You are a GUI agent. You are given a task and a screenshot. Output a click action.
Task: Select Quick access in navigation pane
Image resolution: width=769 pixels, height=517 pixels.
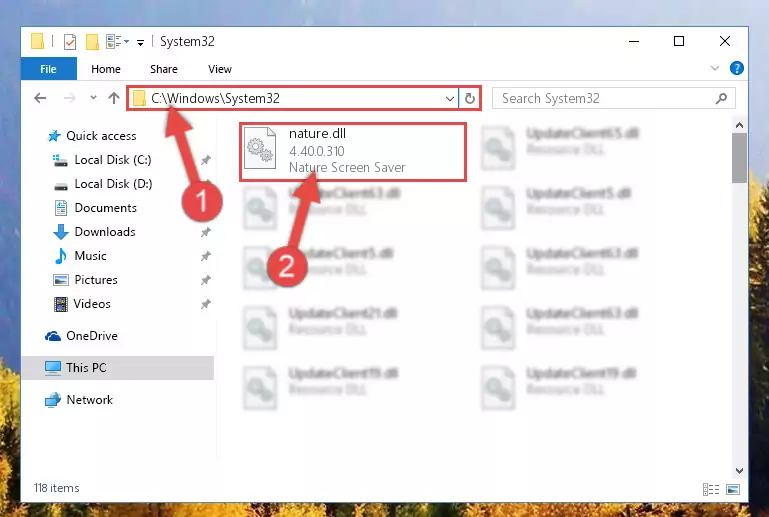101,136
